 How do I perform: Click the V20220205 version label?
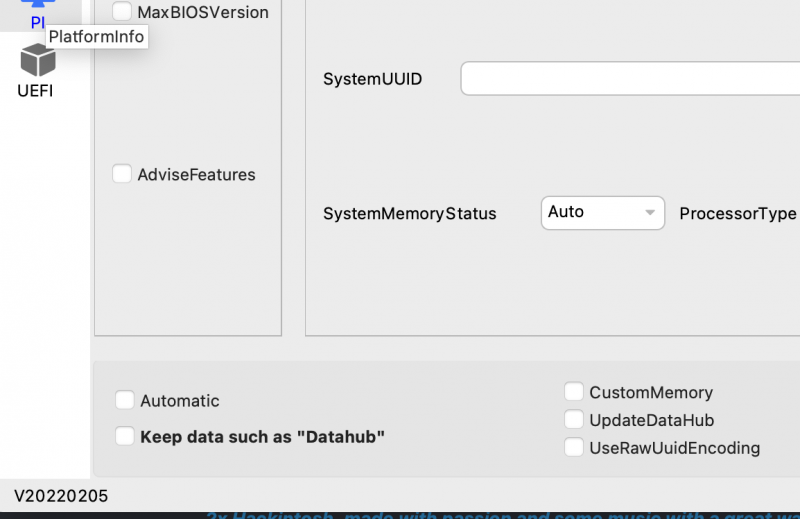(x=61, y=496)
